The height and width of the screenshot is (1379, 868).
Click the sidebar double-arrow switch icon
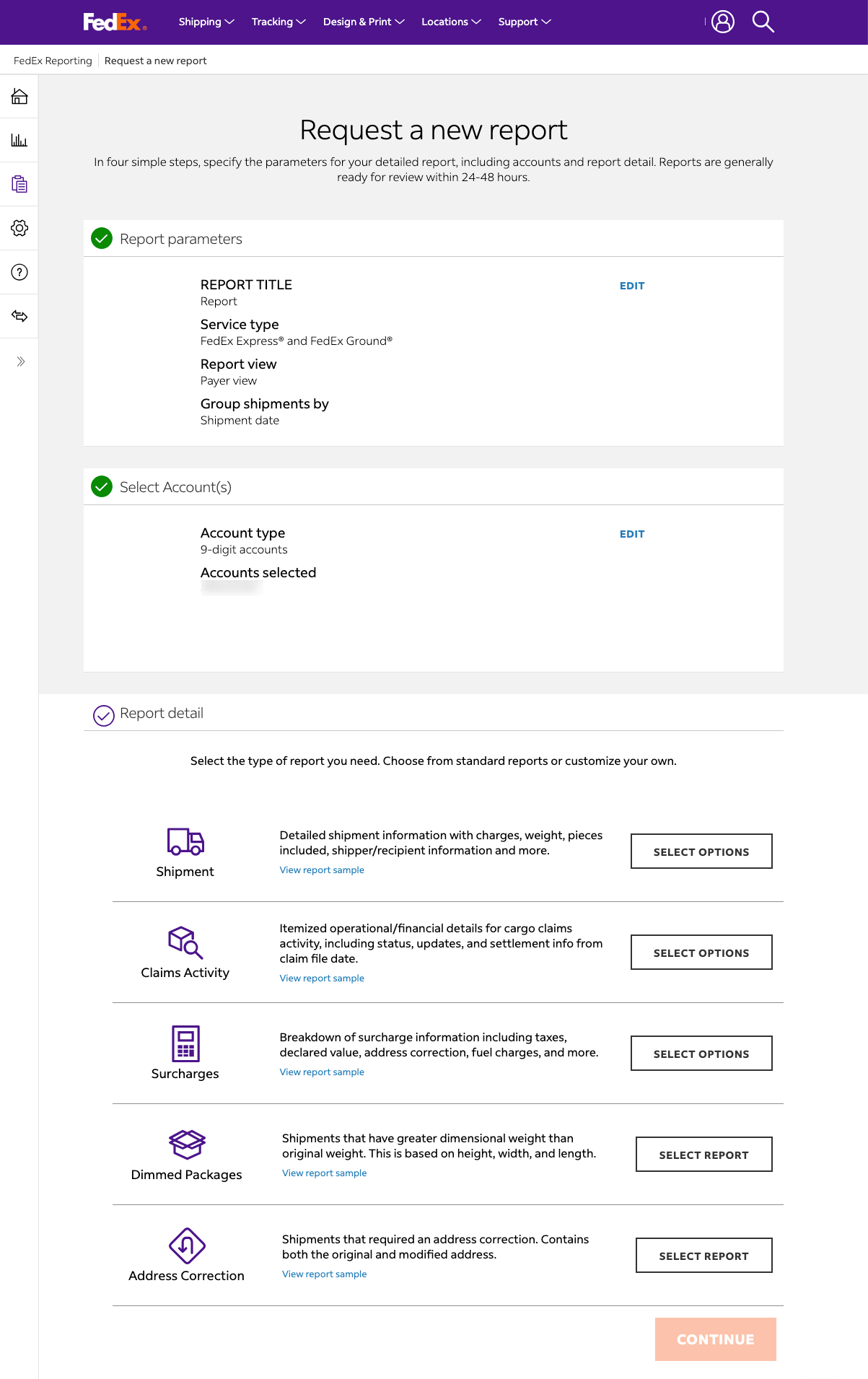point(19,316)
